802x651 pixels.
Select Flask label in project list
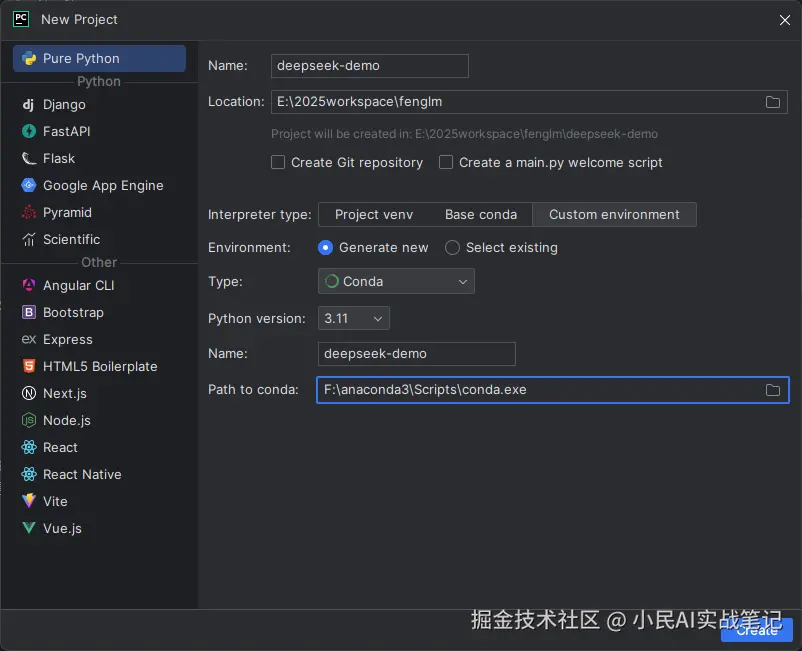tap(59, 159)
